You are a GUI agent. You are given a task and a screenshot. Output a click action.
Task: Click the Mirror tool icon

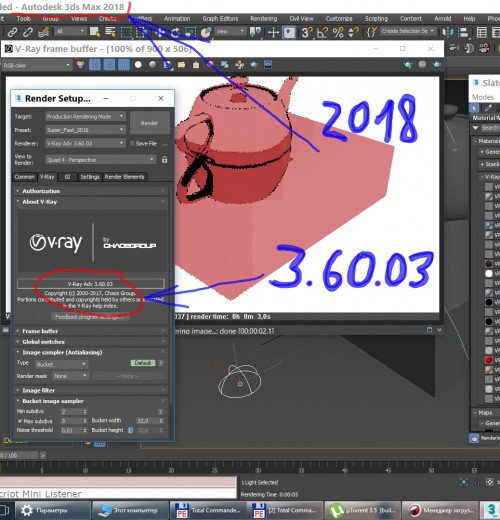click(x=448, y=32)
